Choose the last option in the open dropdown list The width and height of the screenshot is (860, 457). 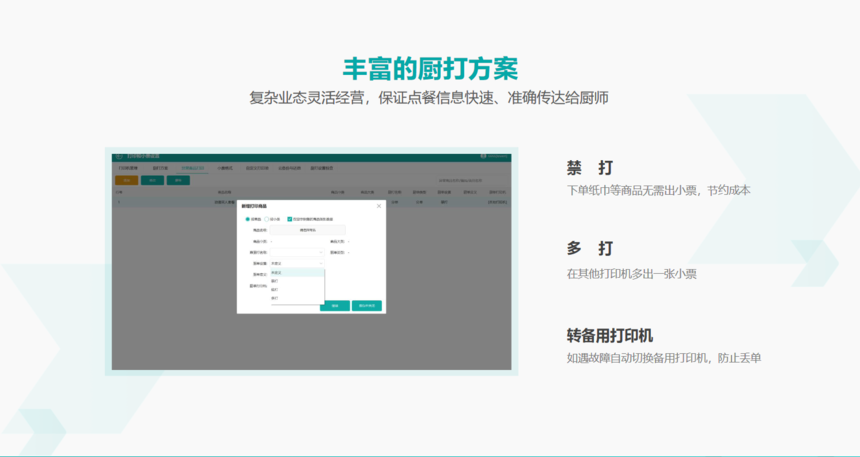[x=297, y=298]
